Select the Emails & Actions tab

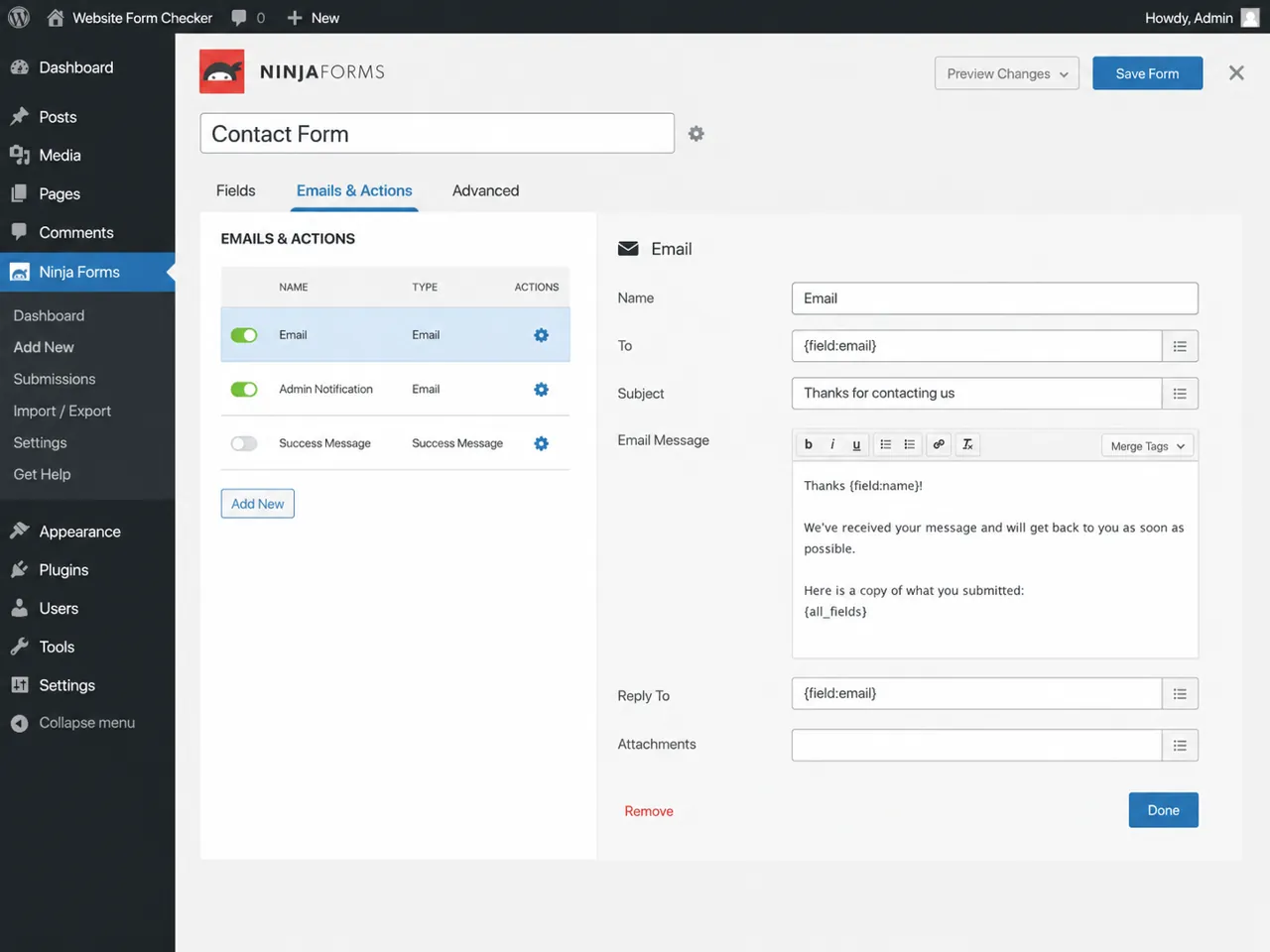click(x=354, y=190)
